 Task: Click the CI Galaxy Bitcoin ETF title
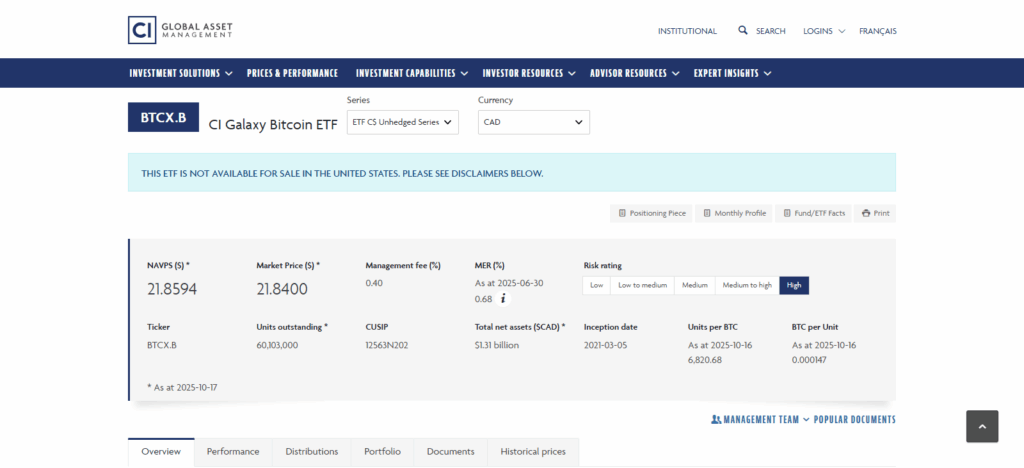point(273,125)
